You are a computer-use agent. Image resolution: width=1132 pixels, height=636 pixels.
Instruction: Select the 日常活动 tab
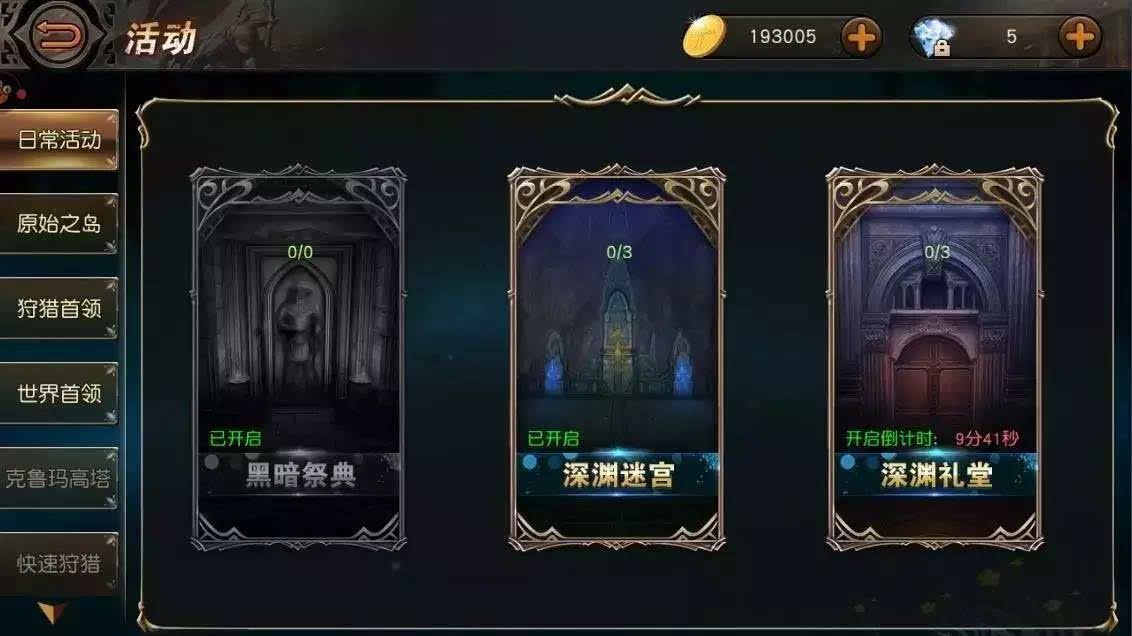tap(58, 139)
